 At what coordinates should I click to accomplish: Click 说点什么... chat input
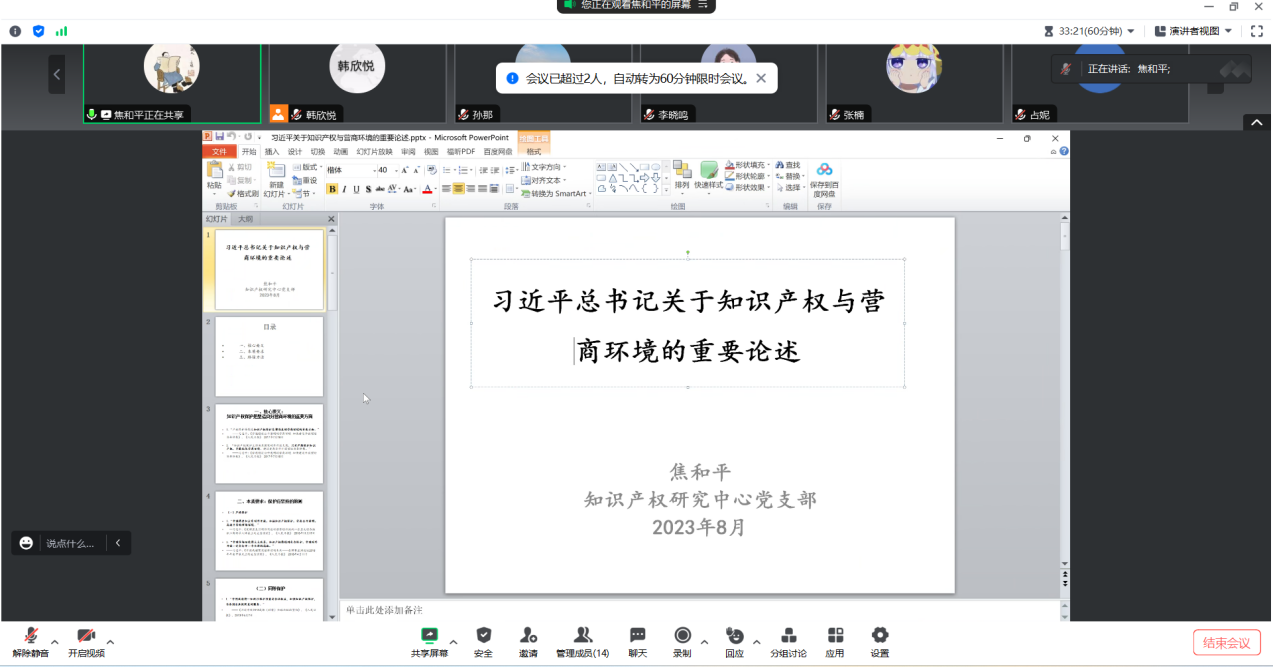[70, 543]
